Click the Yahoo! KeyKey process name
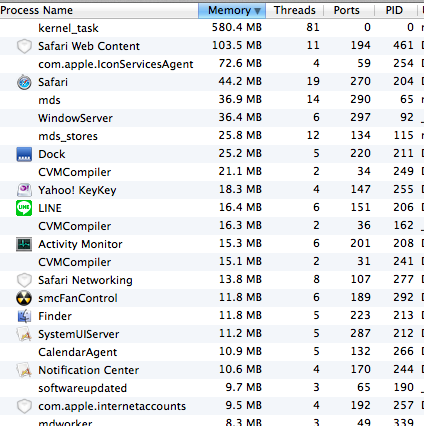424x426 pixels. tap(77, 190)
